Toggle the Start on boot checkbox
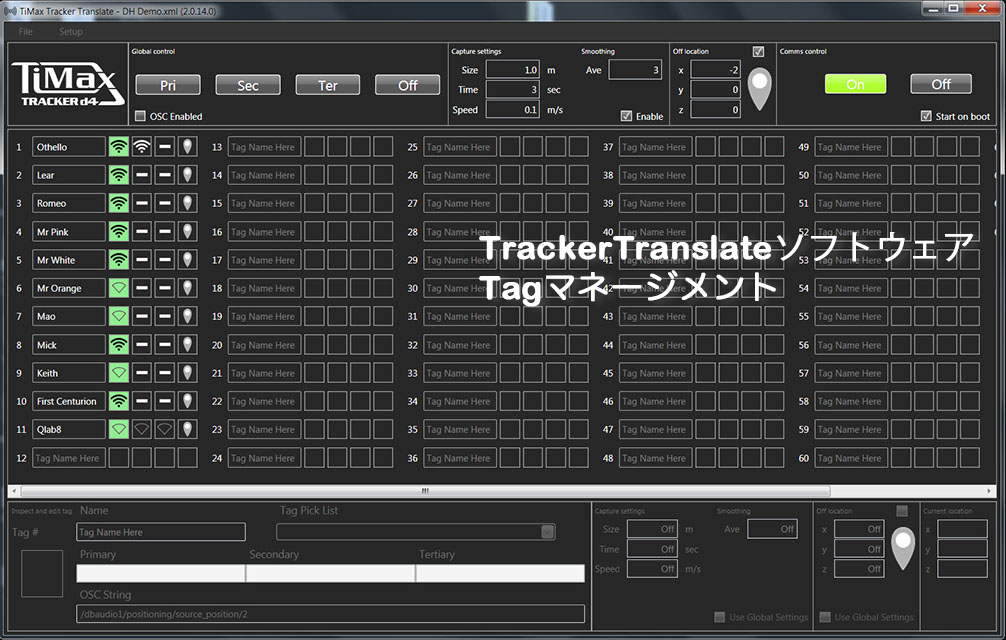1006x640 pixels. click(926, 116)
